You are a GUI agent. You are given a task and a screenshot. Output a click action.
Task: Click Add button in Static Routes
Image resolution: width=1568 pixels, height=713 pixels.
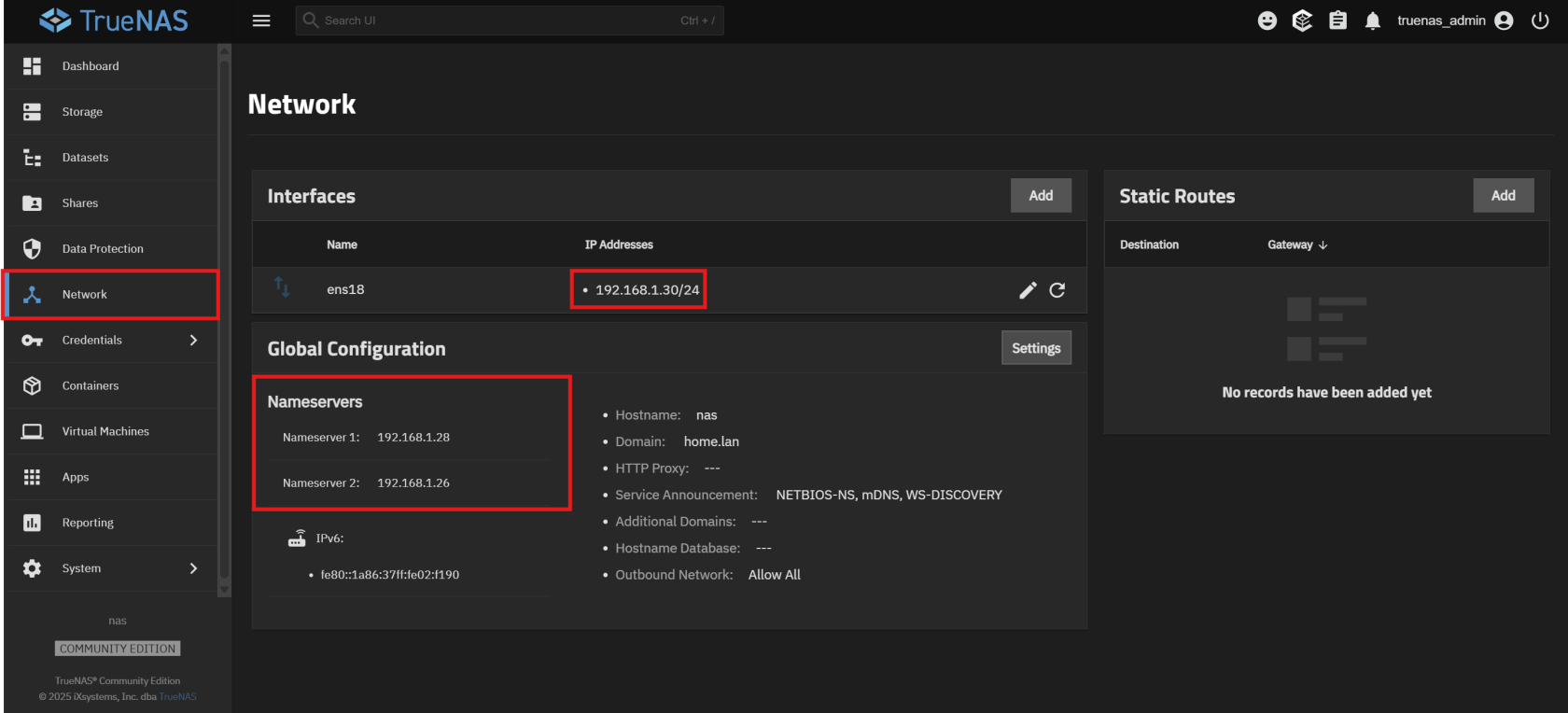click(x=1503, y=196)
